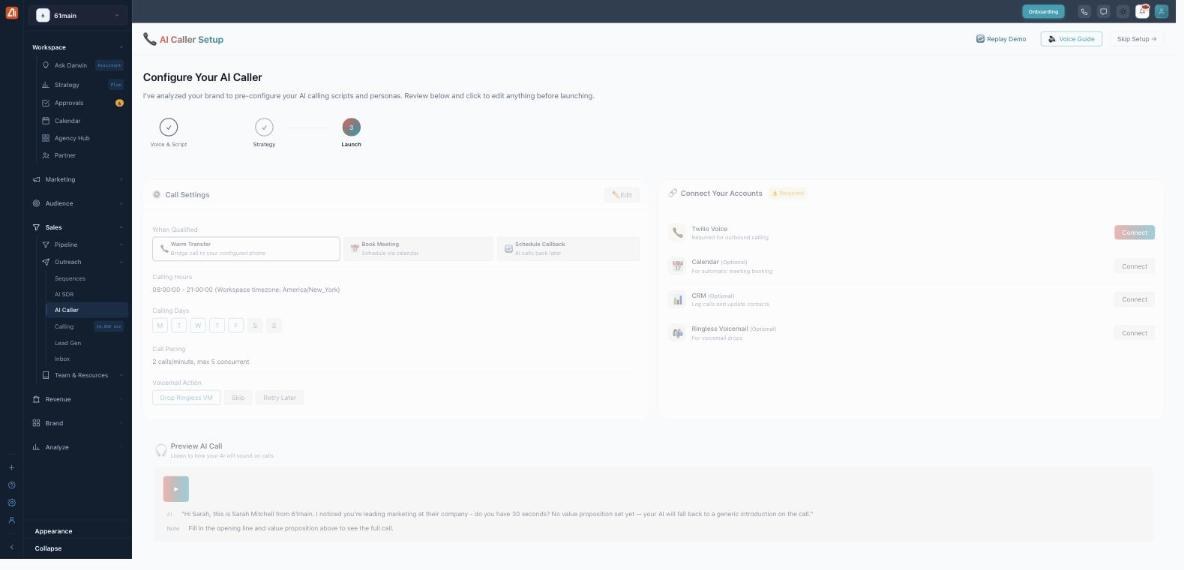Open Lead Gen under Outreach
Screen dimensions: 1184x570
coord(86,343)
